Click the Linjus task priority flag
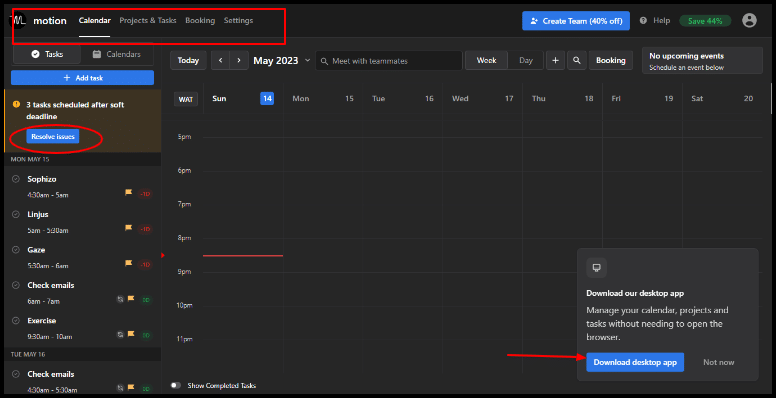The height and width of the screenshot is (398, 776). point(129,228)
